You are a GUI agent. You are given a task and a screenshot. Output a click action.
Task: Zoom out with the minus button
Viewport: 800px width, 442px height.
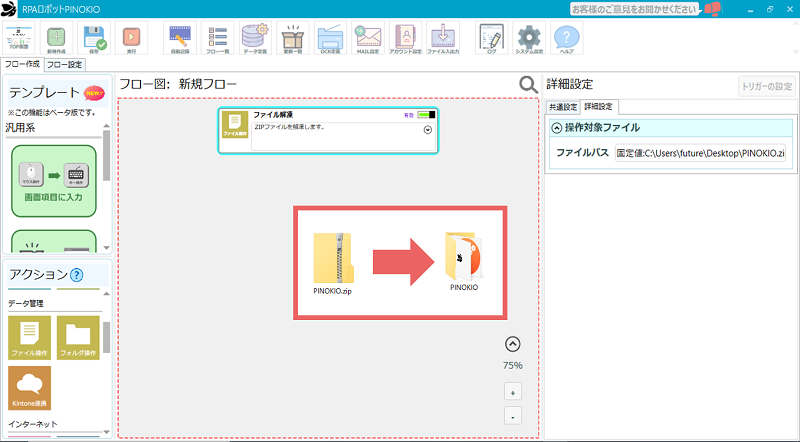click(x=513, y=415)
